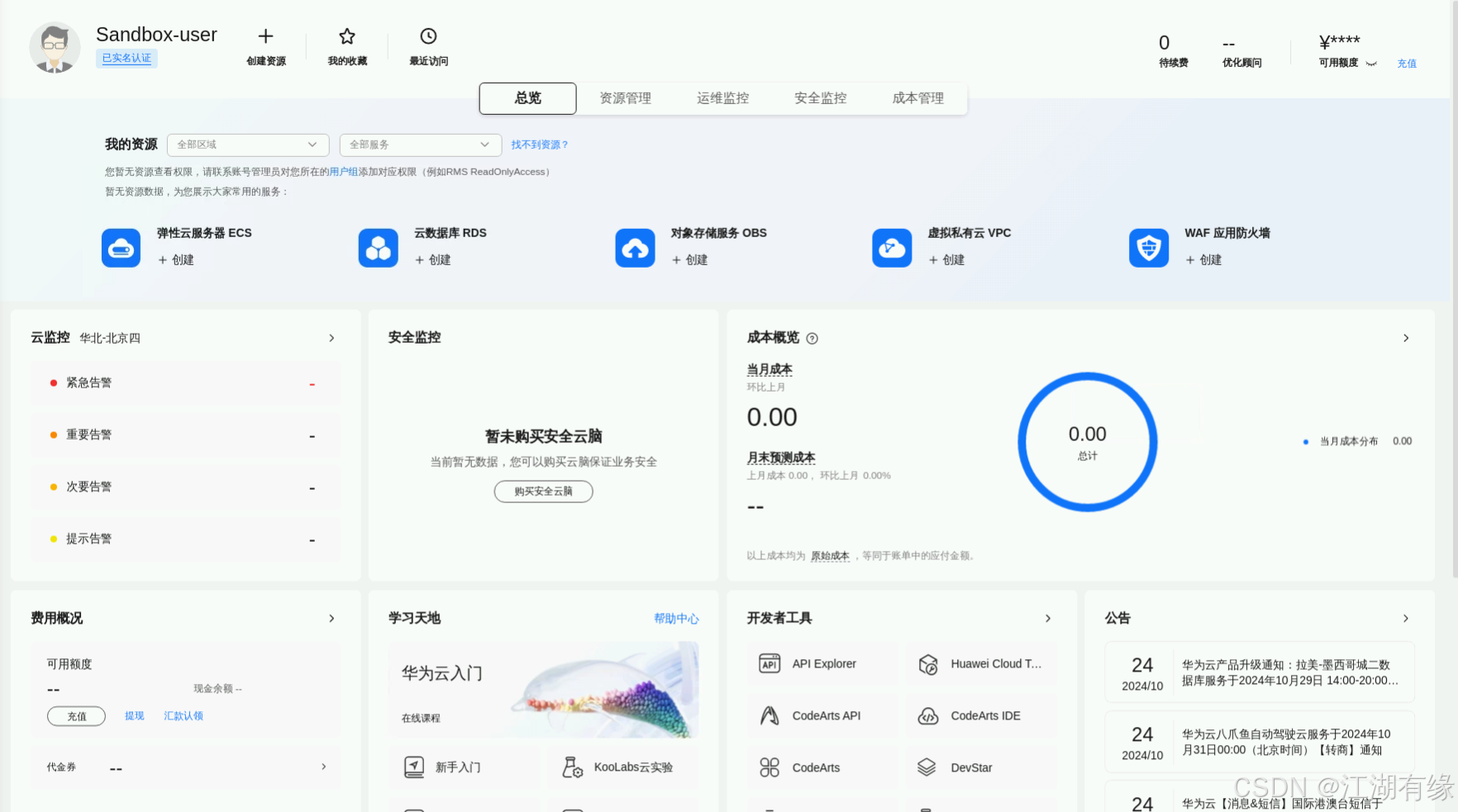Click the 找不到资源？ link
The height and width of the screenshot is (812, 1458).
click(540, 145)
